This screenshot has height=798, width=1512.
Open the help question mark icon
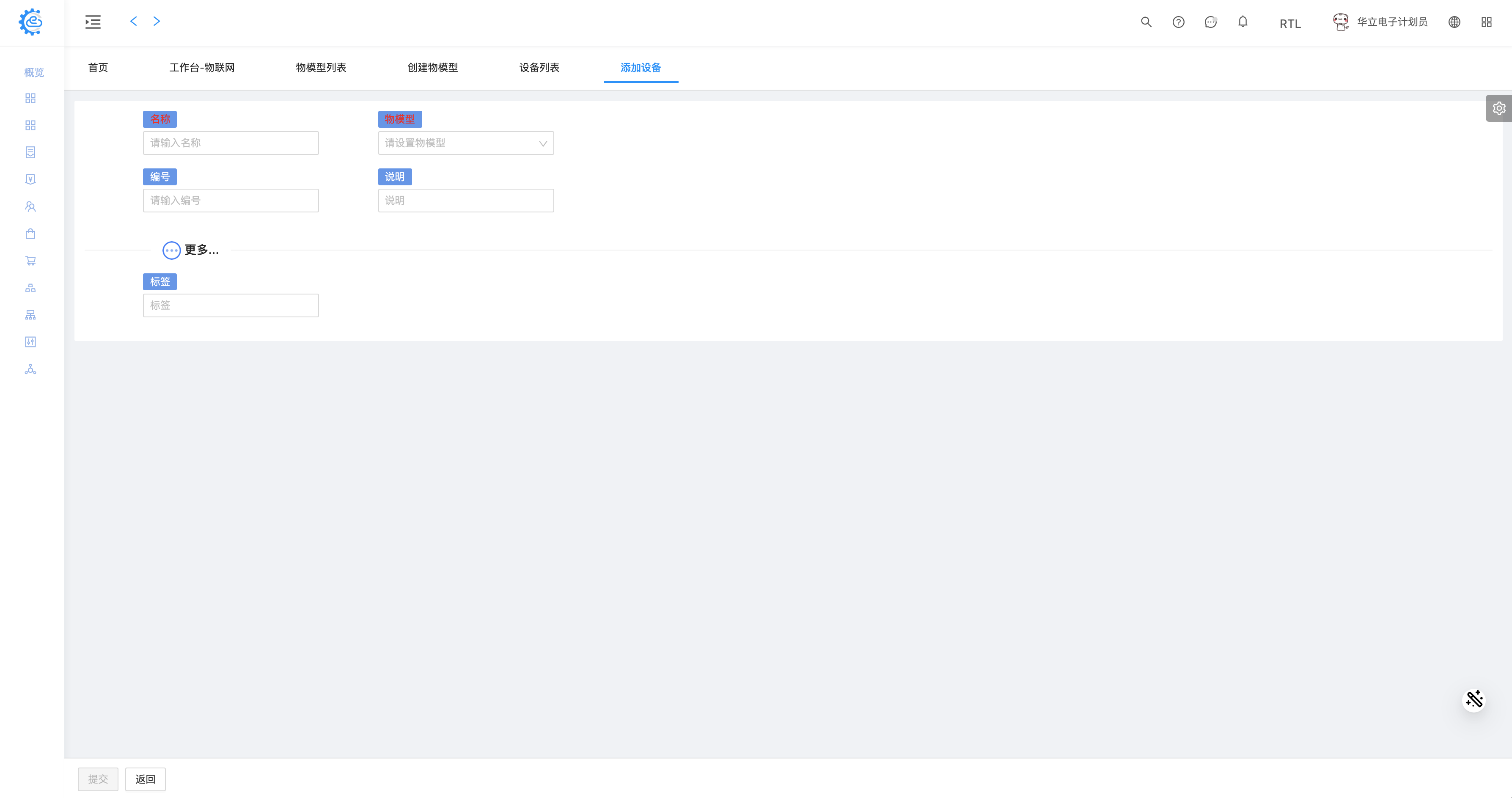pos(1178,22)
